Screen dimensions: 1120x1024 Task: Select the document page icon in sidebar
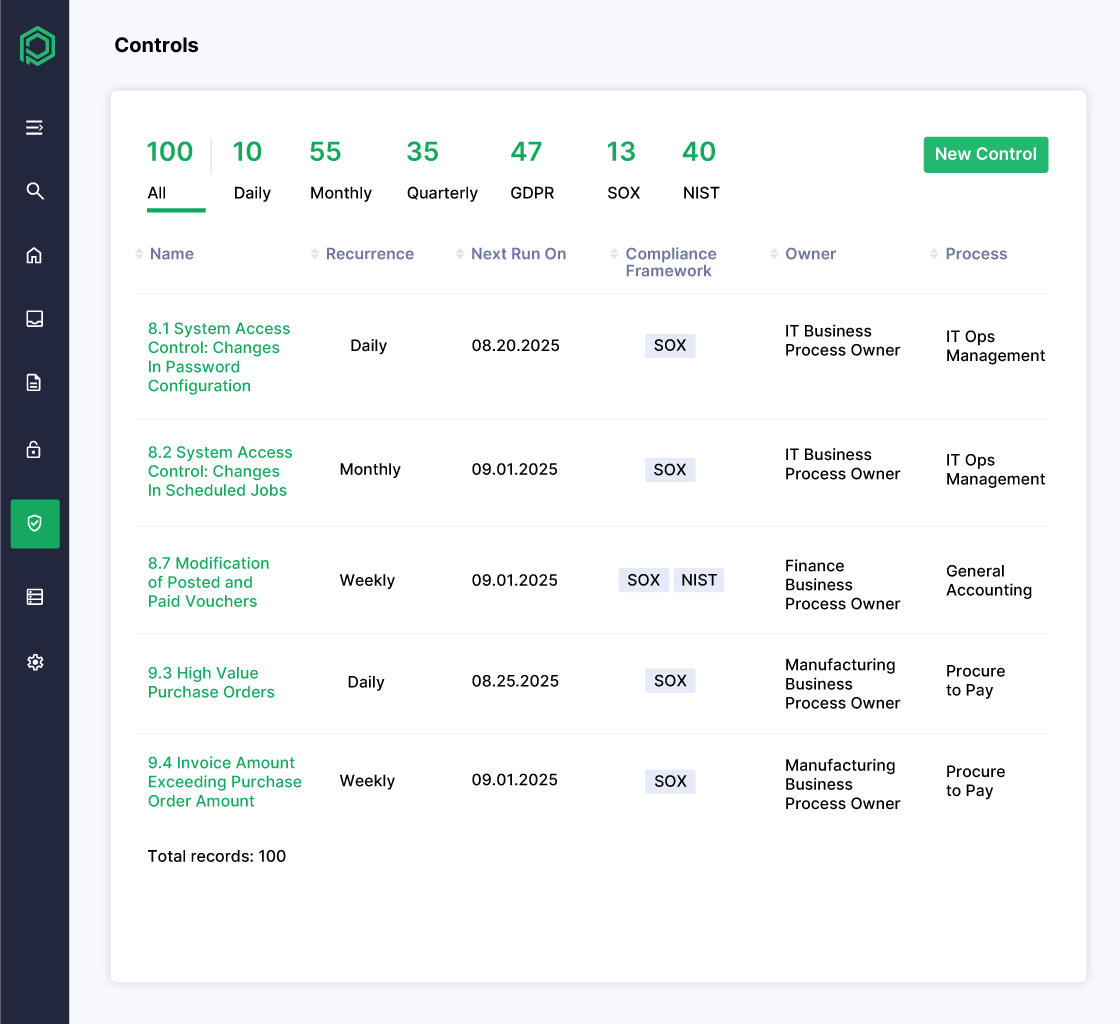(35, 382)
